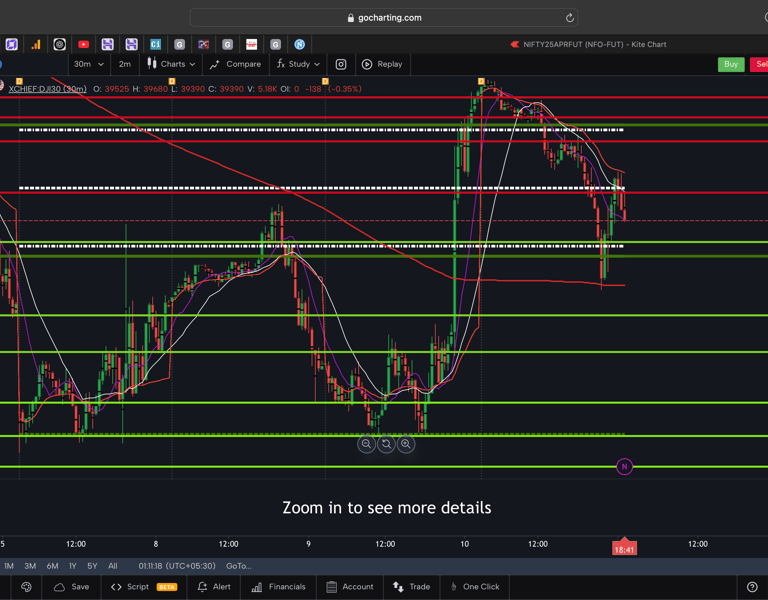This screenshot has width=768, height=600.
Task: Open the help question-mark icon
Action: click(752, 587)
